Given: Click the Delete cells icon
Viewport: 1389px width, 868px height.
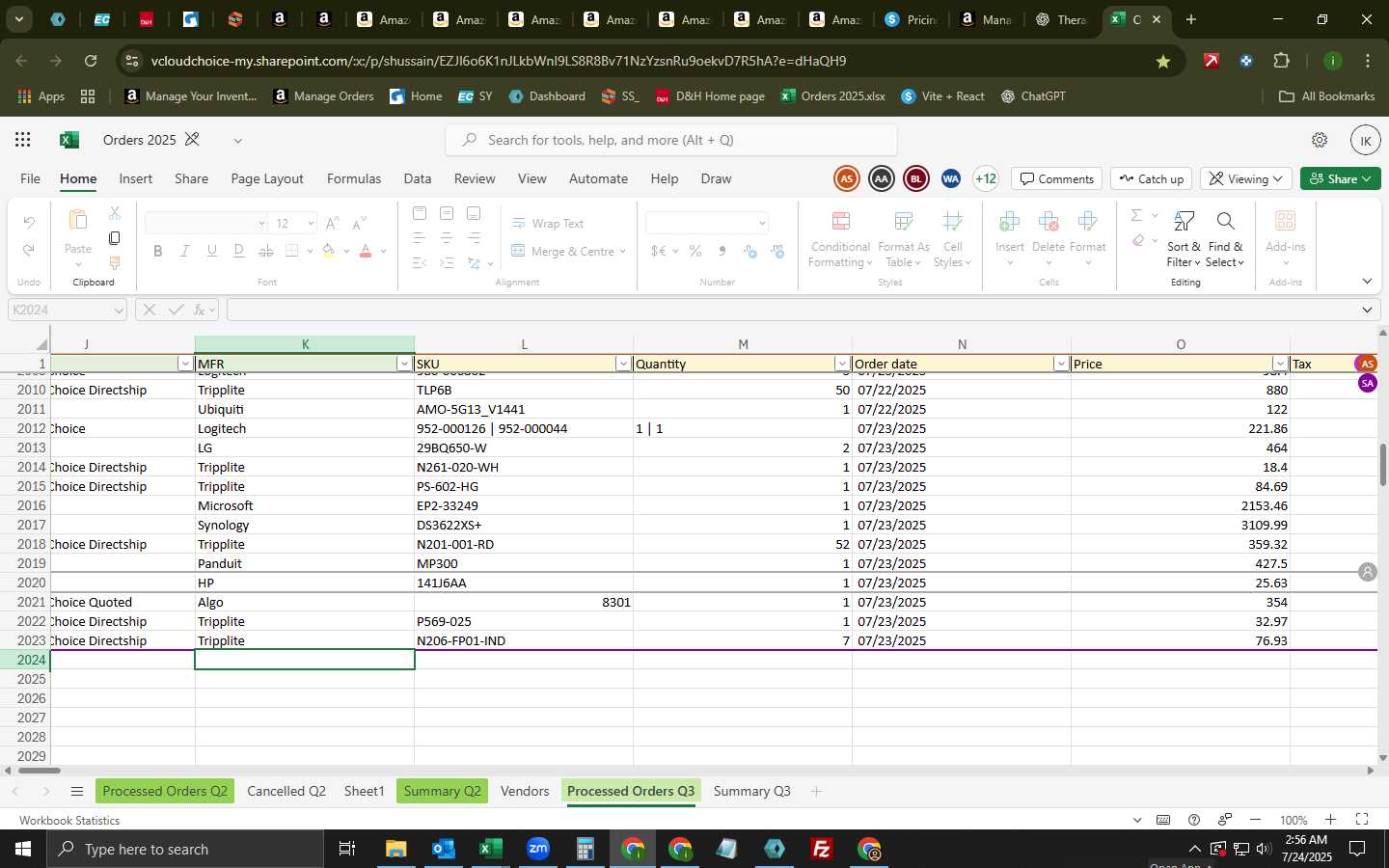Looking at the screenshot, I should pos(1049,222).
